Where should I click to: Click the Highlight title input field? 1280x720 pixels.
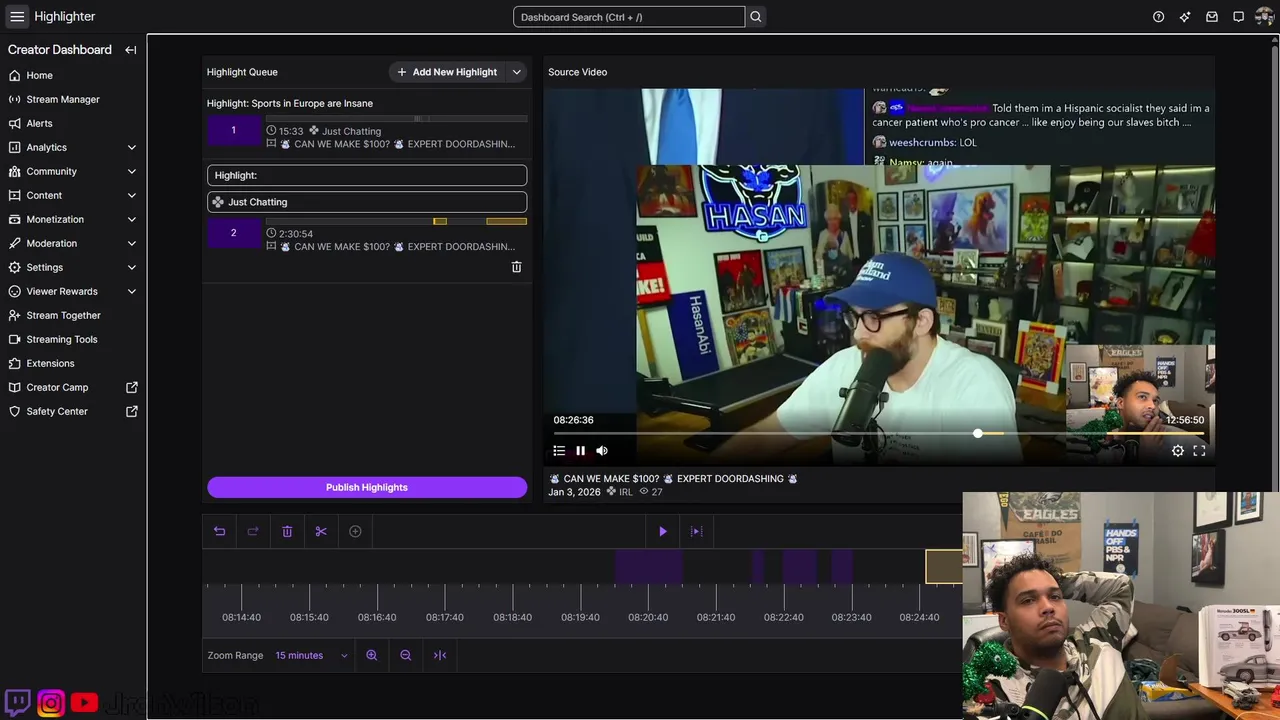[367, 175]
